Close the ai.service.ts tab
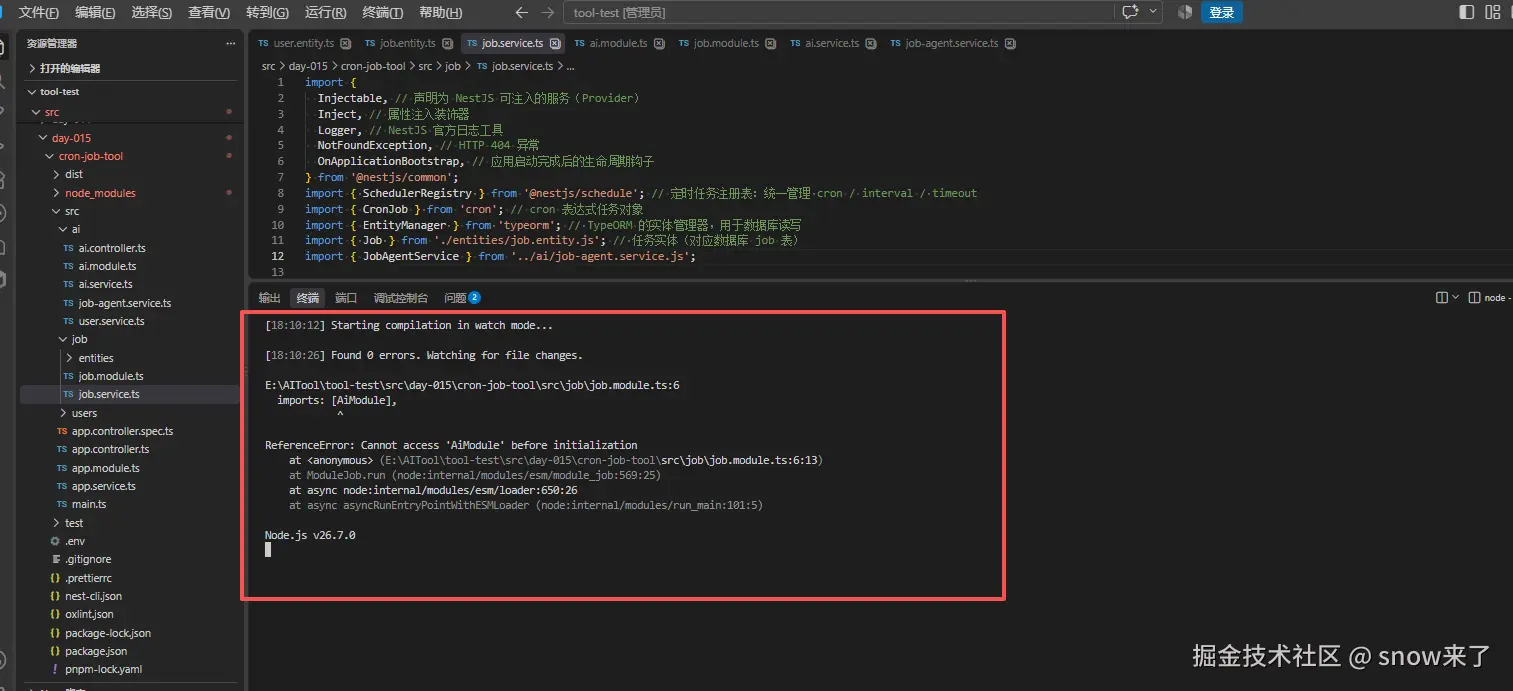Image resolution: width=1513 pixels, height=691 pixels. [x=870, y=44]
